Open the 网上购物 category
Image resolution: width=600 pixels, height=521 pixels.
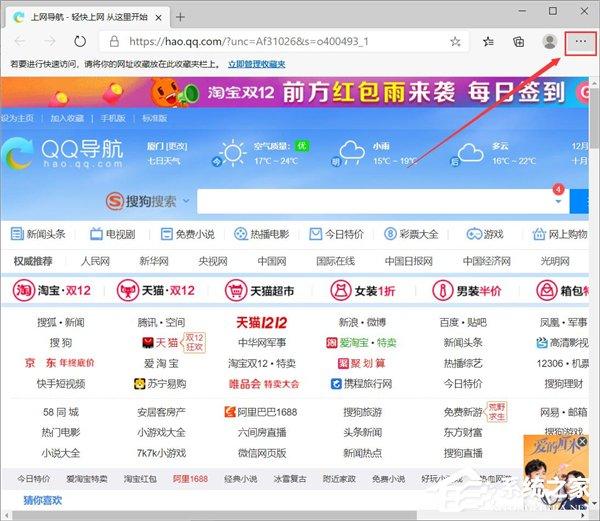[560, 234]
